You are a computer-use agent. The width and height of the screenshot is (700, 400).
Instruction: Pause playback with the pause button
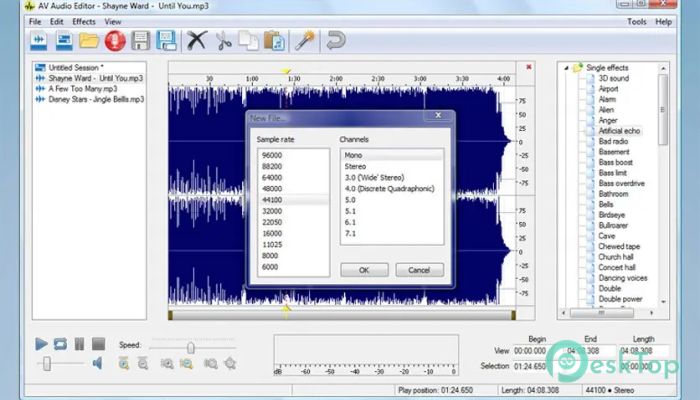coord(79,344)
